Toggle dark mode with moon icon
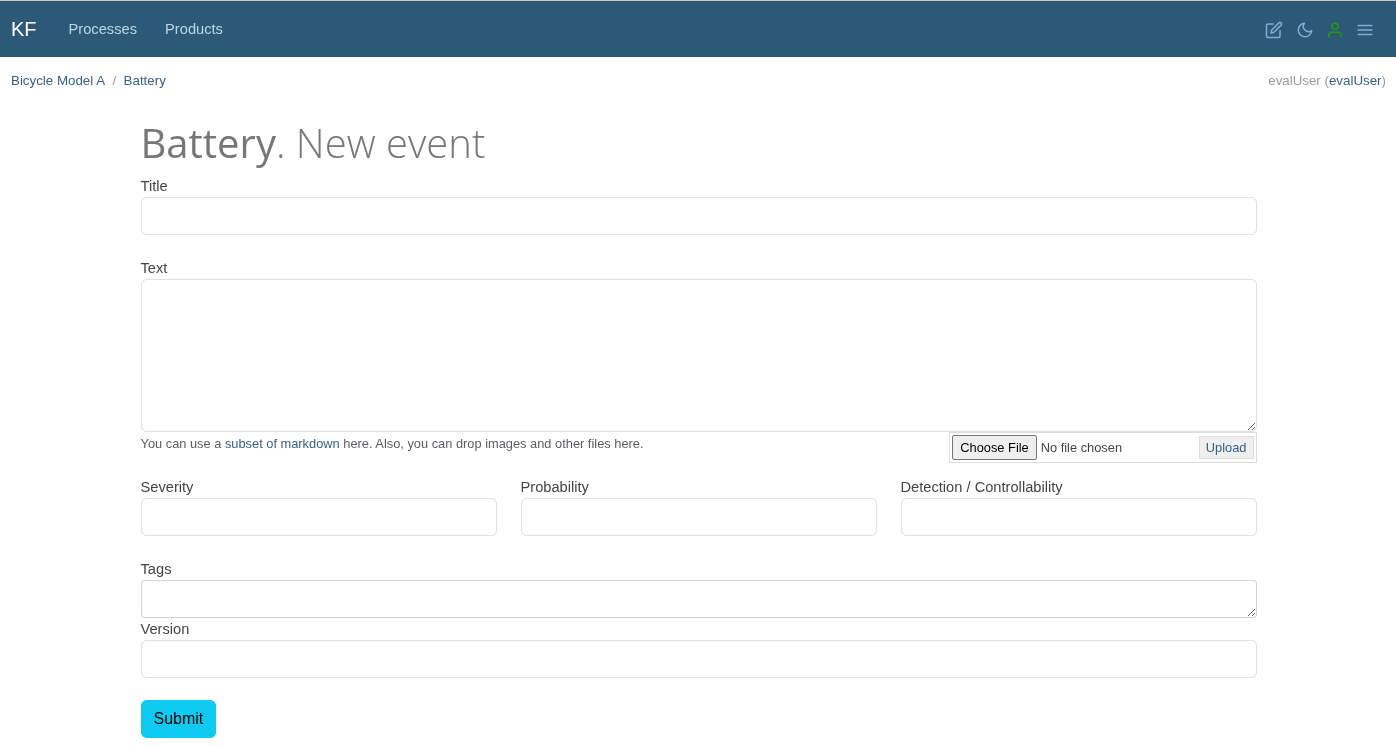The height and width of the screenshot is (746, 1396). 1304,30
